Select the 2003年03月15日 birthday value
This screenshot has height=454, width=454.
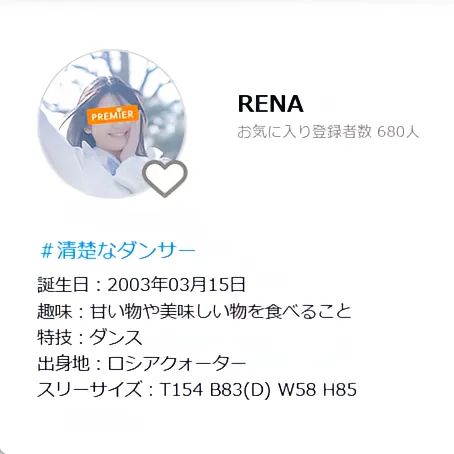(176, 285)
